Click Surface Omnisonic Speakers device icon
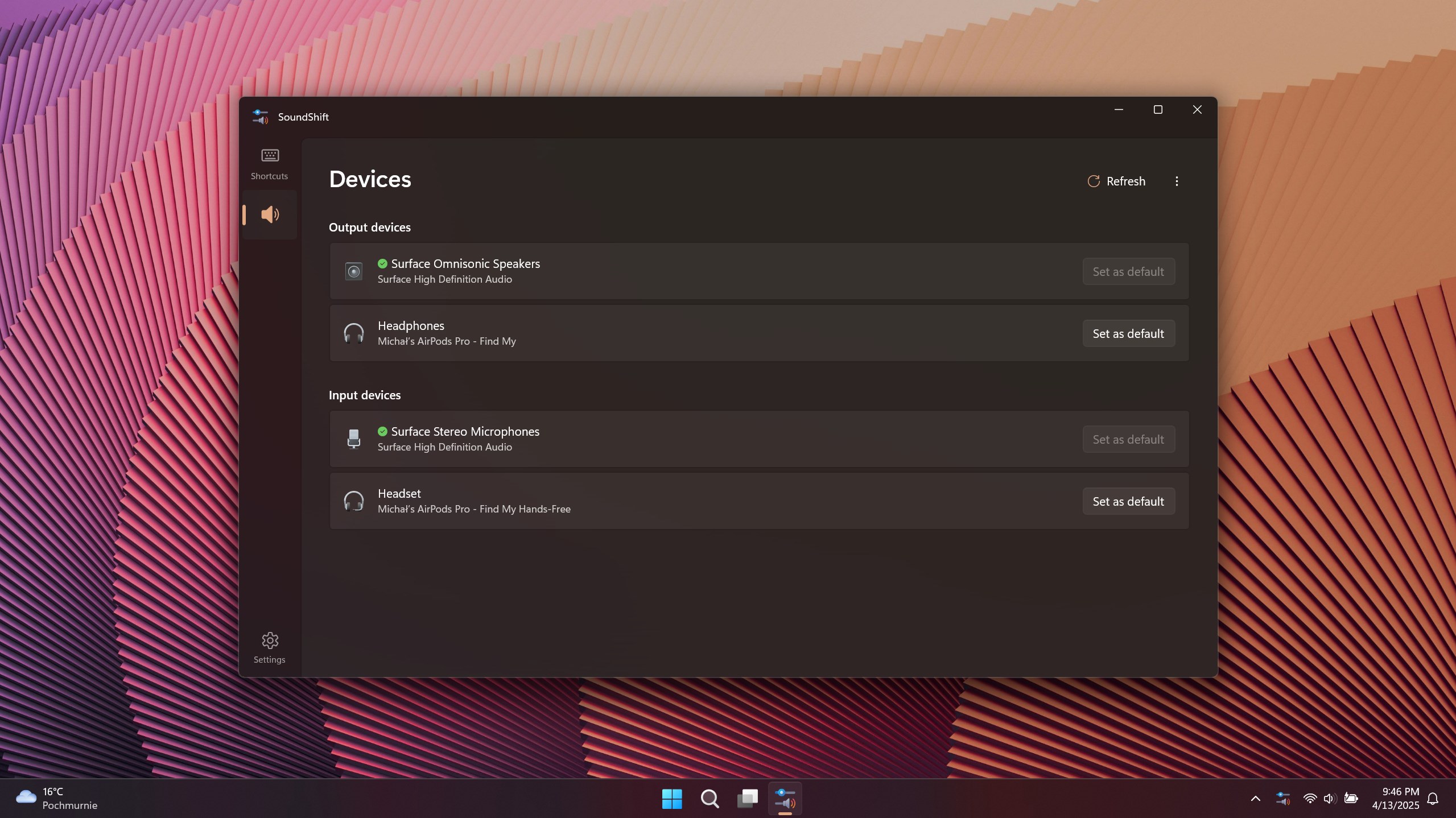The height and width of the screenshot is (818, 1456). [x=353, y=271]
